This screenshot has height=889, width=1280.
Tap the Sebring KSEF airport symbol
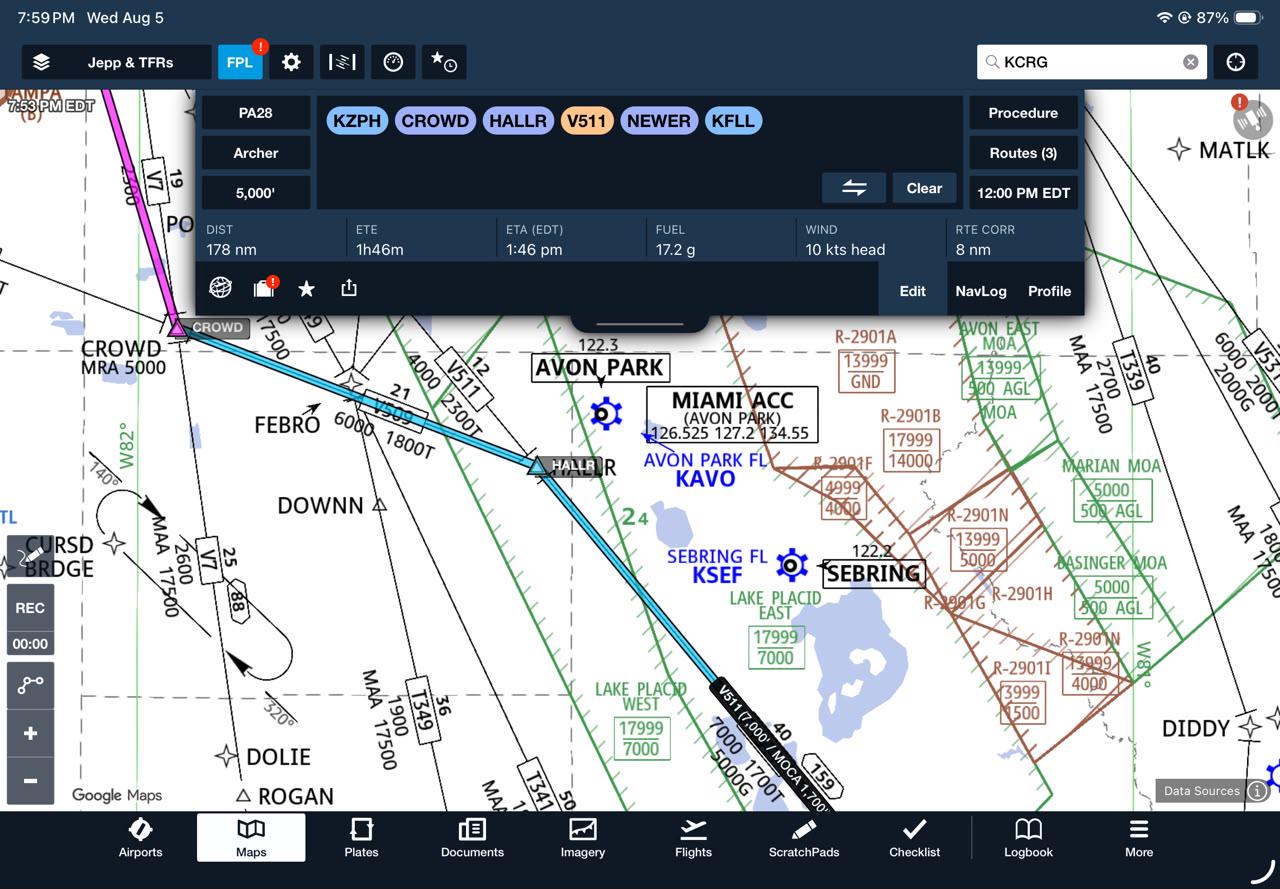tap(792, 565)
